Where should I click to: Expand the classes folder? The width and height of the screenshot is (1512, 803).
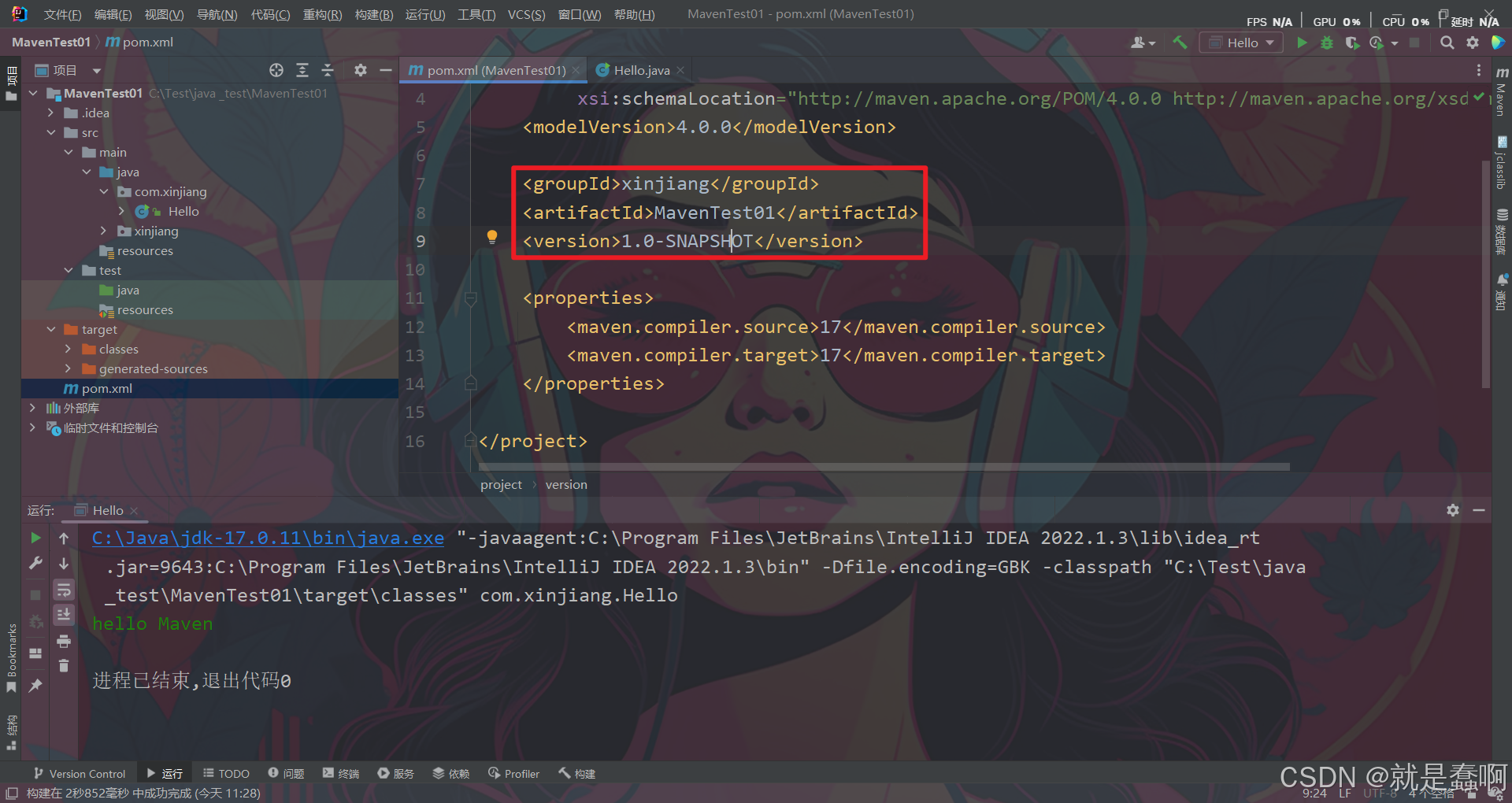(68, 349)
